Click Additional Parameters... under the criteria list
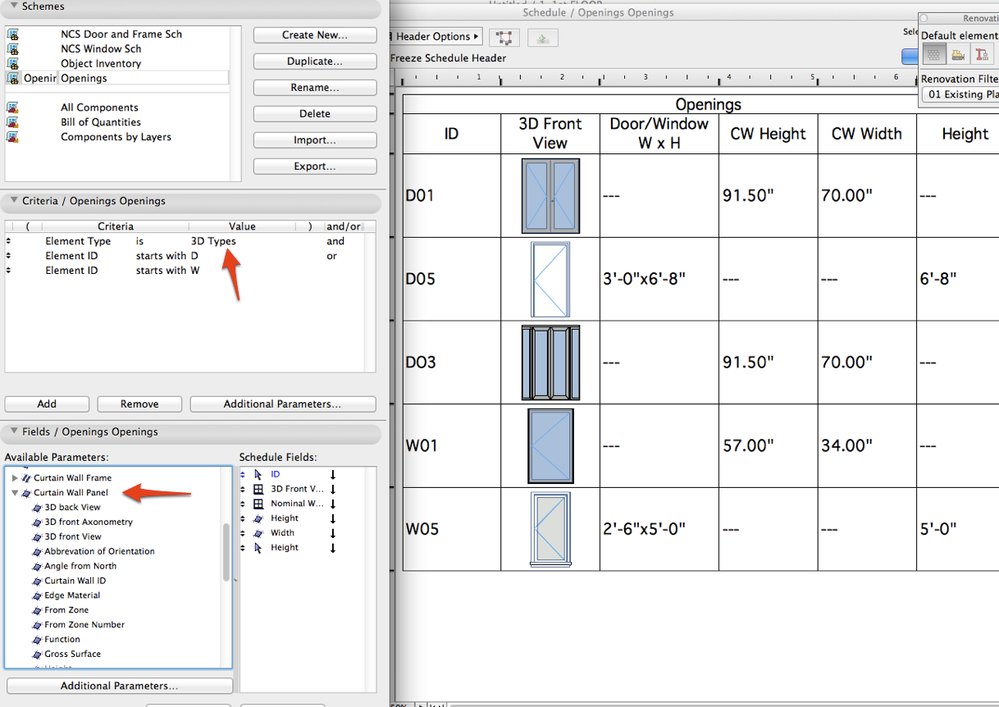The image size is (999, 707). click(x=282, y=404)
